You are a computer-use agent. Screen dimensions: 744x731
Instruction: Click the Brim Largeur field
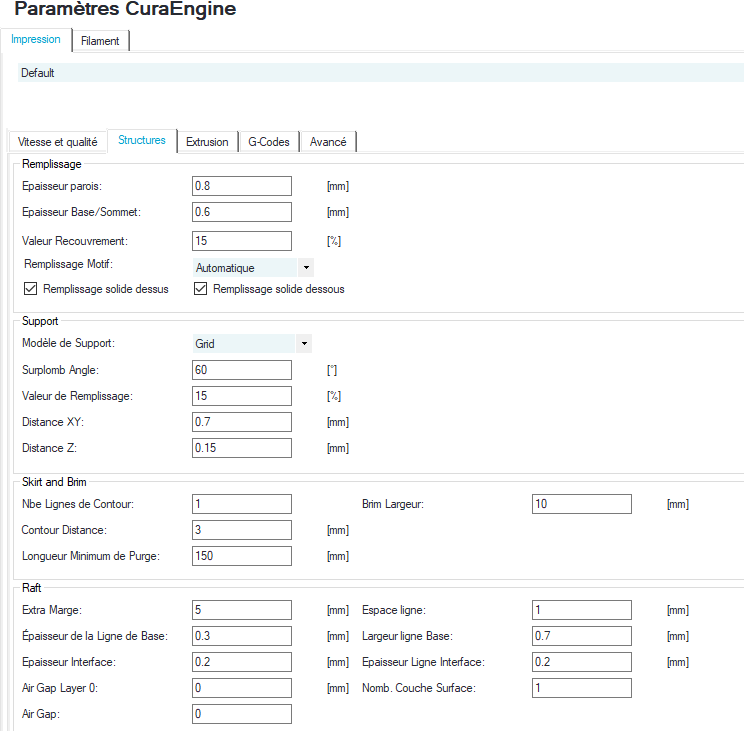point(582,504)
